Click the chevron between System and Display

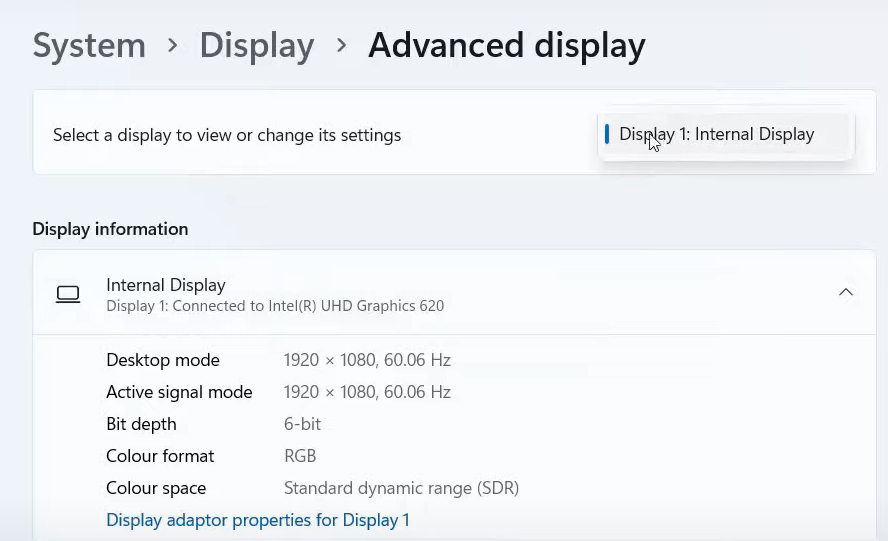point(173,45)
